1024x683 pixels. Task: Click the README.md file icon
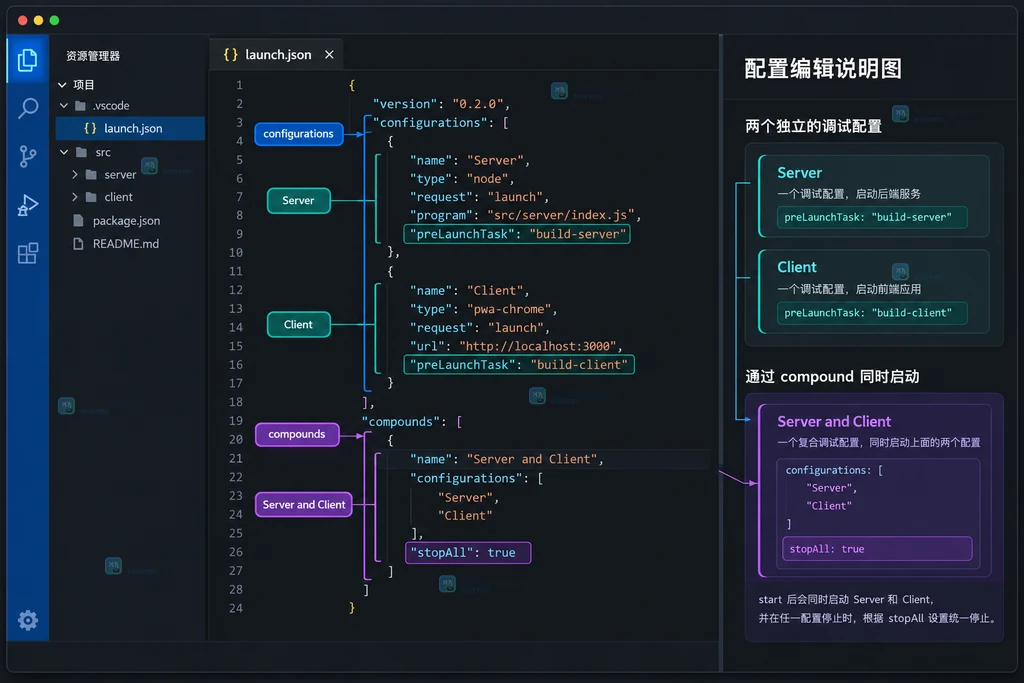tap(78, 244)
